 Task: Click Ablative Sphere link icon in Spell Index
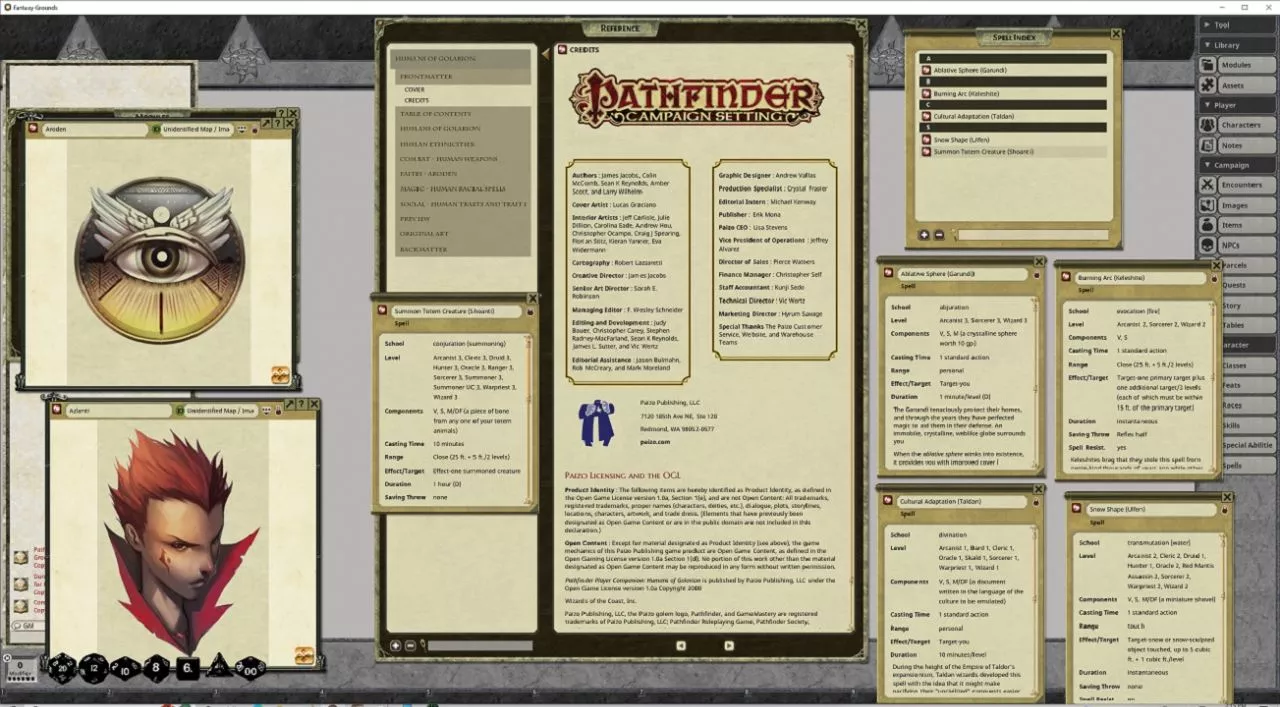tap(926, 70)
